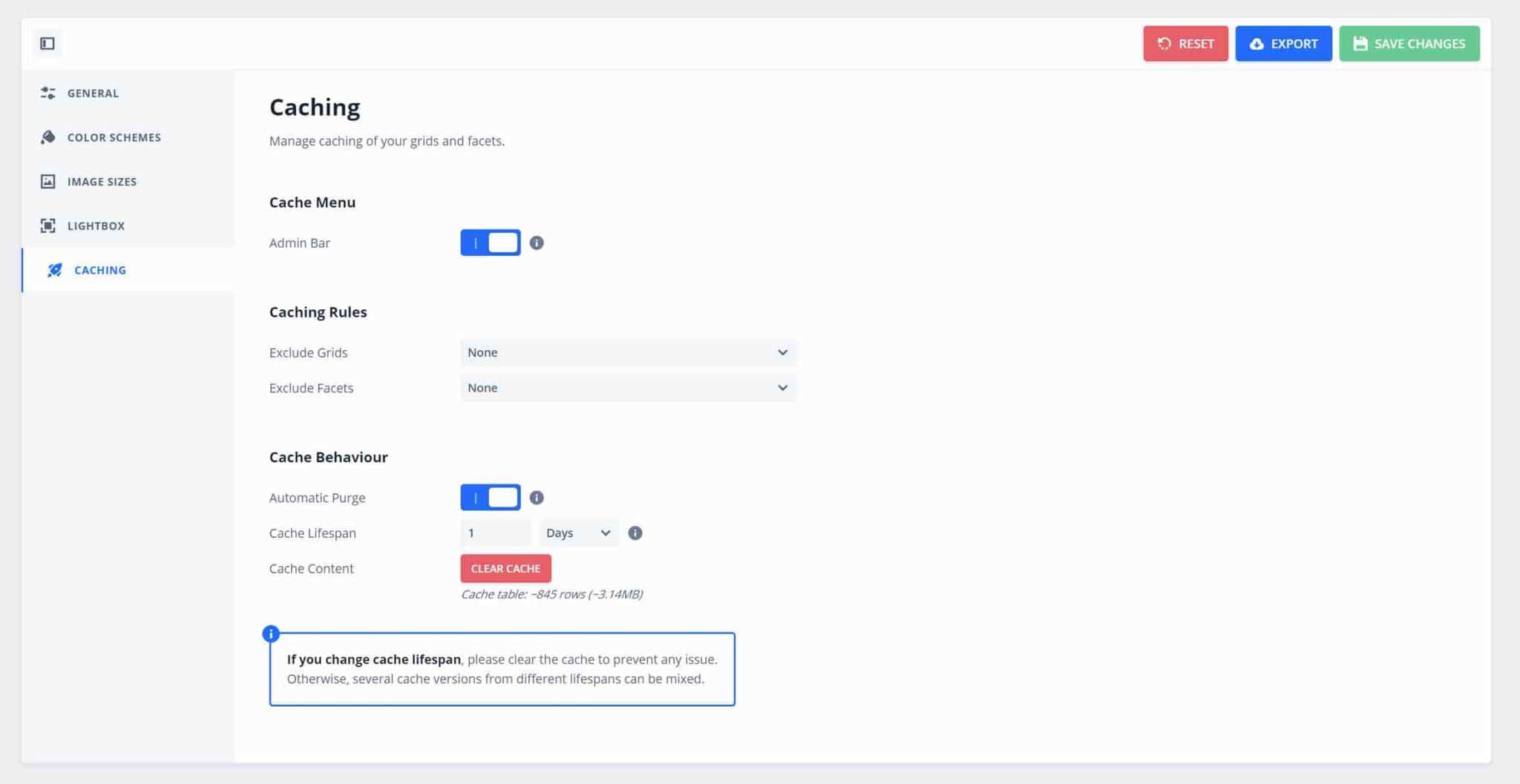Click the General sliders icon
This screenshot has height=784, width=1520.
[48, 93]
